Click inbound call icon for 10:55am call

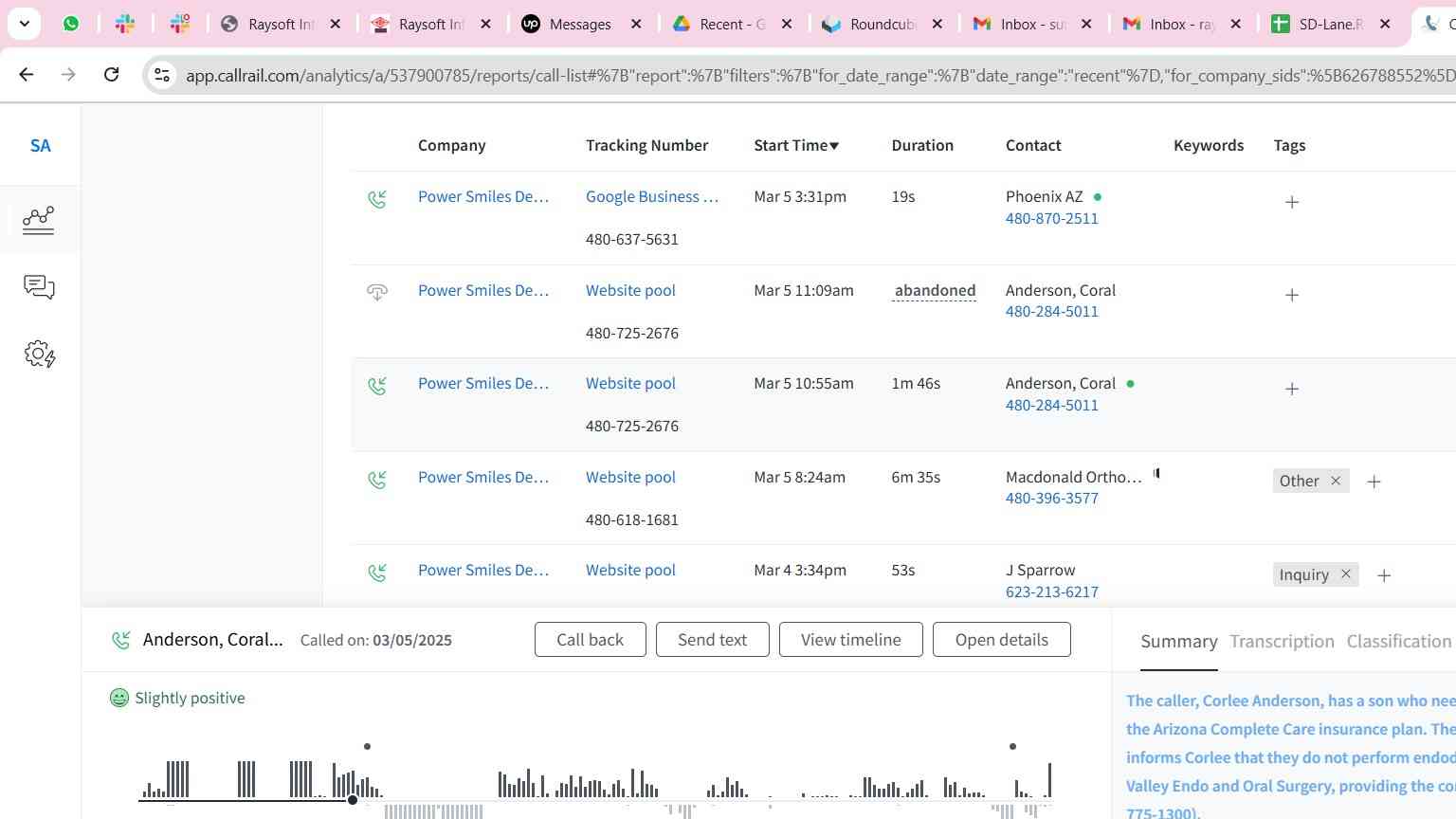377,385
